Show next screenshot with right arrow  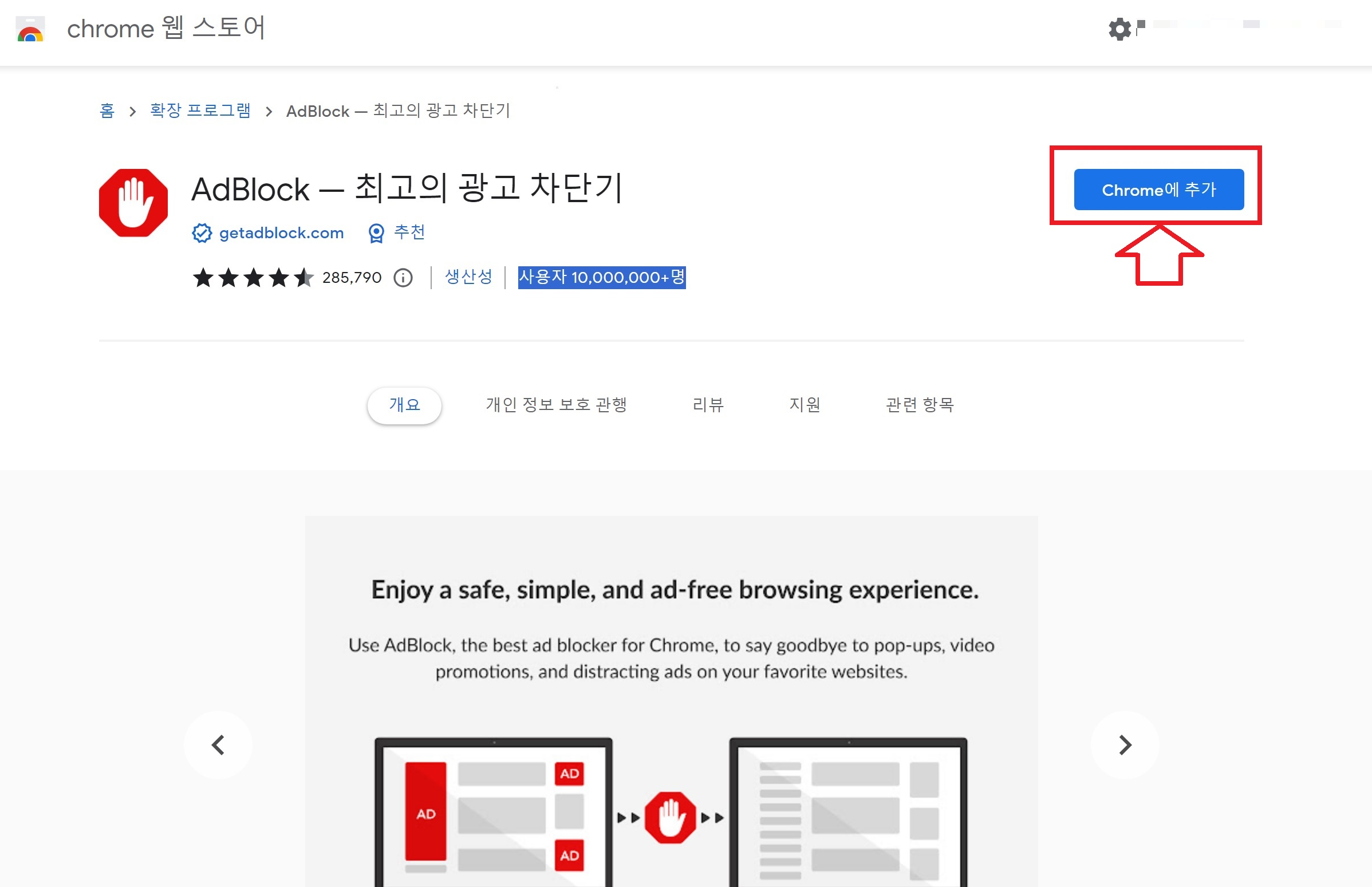[1124, 745]
